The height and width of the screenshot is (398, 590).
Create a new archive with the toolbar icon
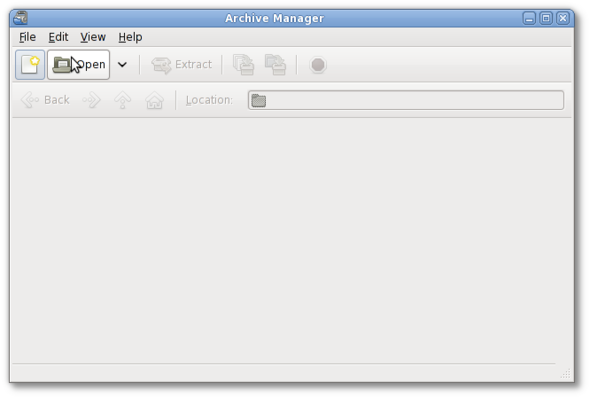point(30,65)
